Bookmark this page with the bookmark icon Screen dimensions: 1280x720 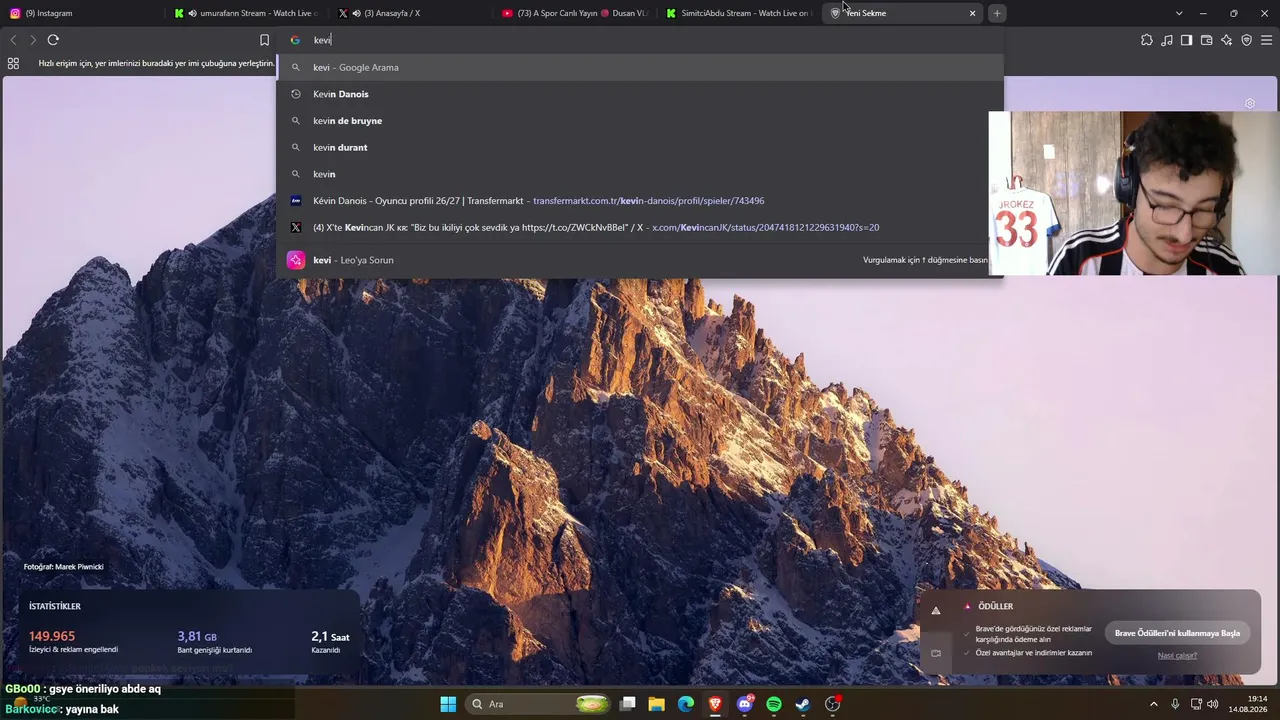point(264,40)
